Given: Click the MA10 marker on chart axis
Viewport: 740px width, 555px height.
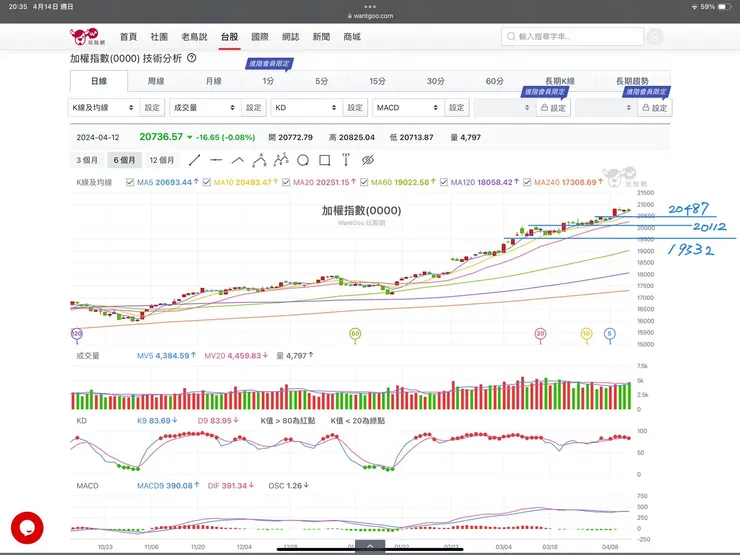Looking at the screenshot, I should [586, 335].
